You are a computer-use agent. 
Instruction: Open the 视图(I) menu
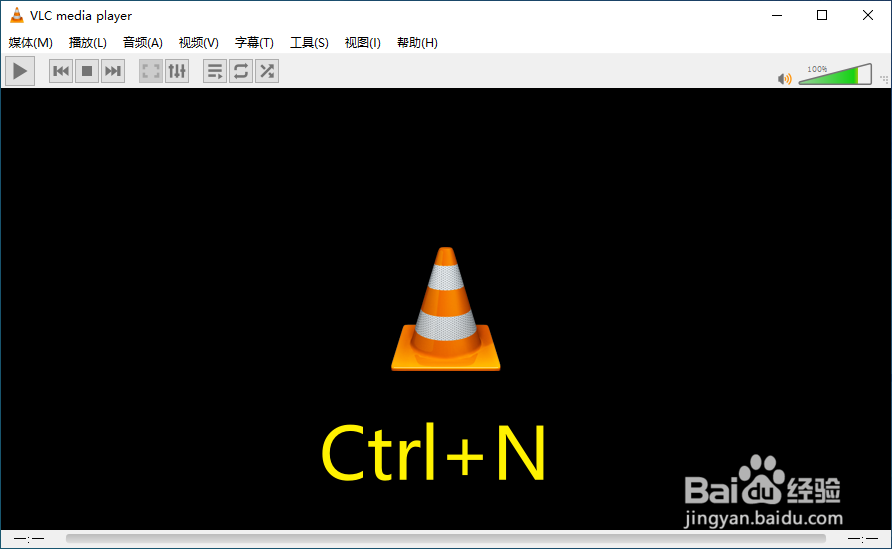coord(362,43)
